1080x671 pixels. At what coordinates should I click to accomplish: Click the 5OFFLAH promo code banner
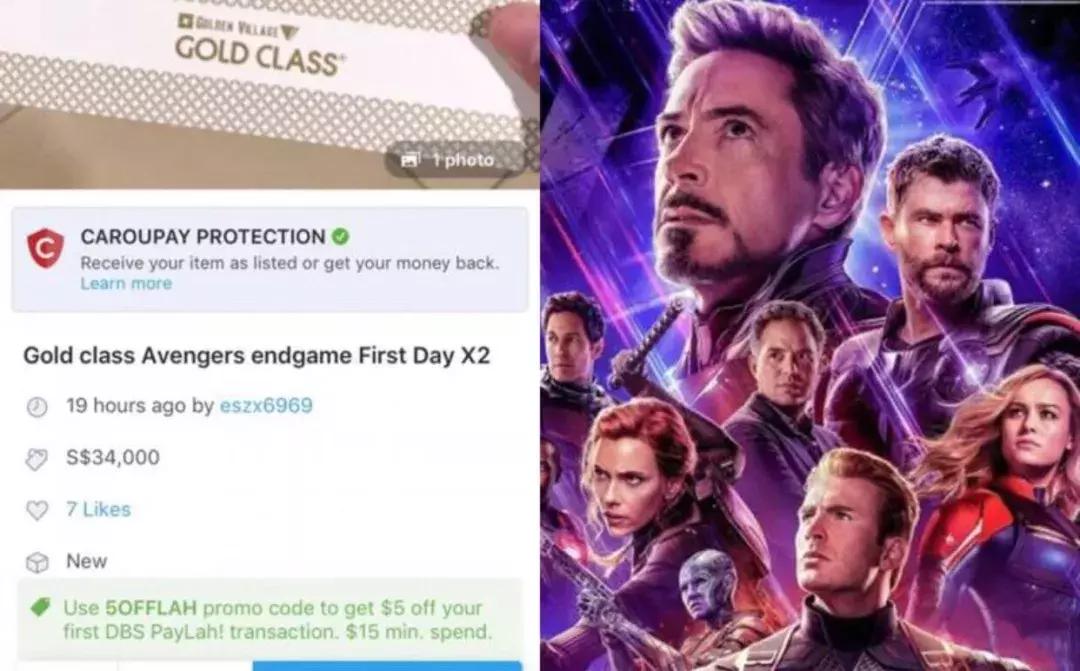pos(269,619)
